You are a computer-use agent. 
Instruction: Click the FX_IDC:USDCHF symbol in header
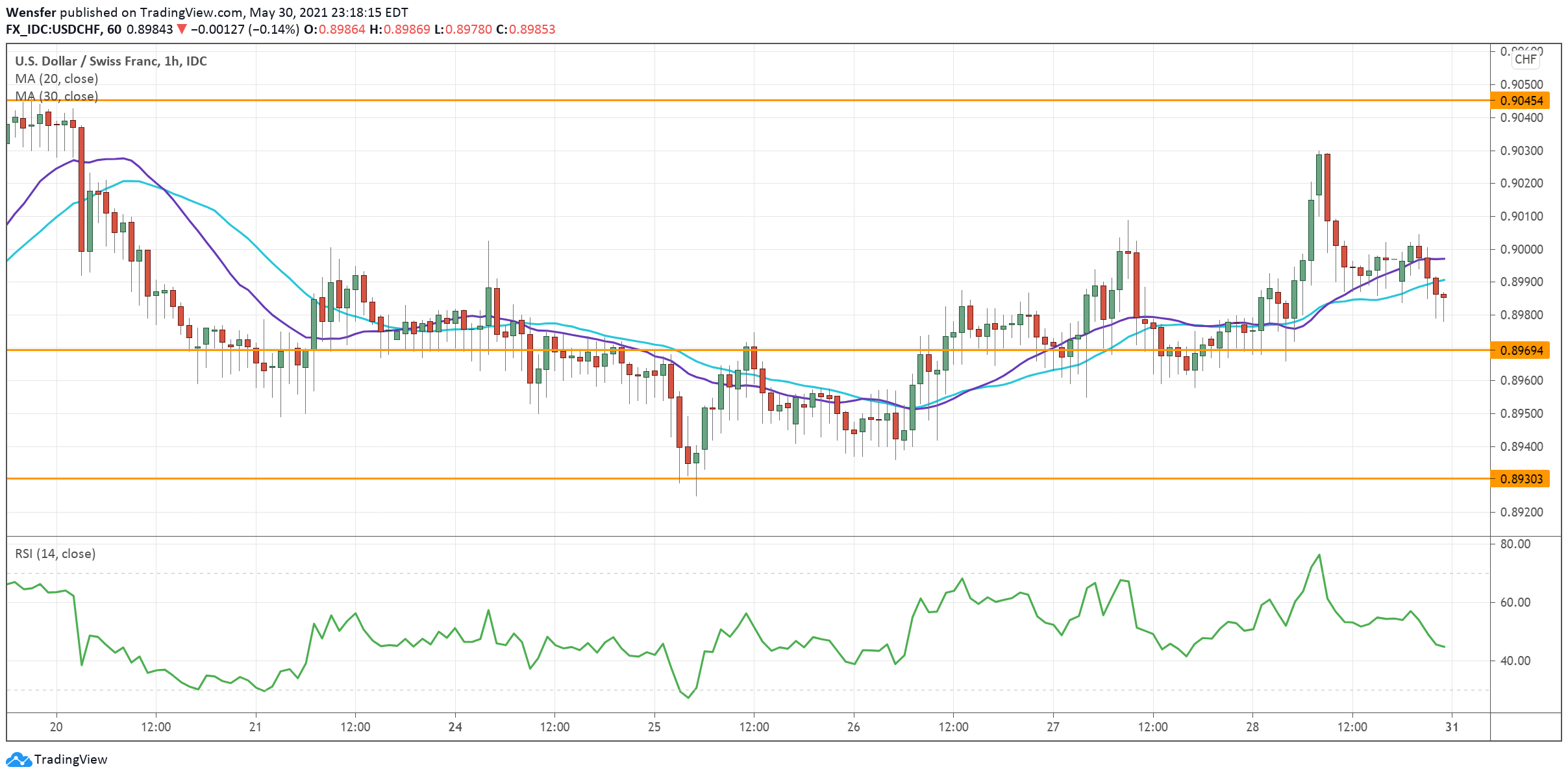click(x=54, y=29)
